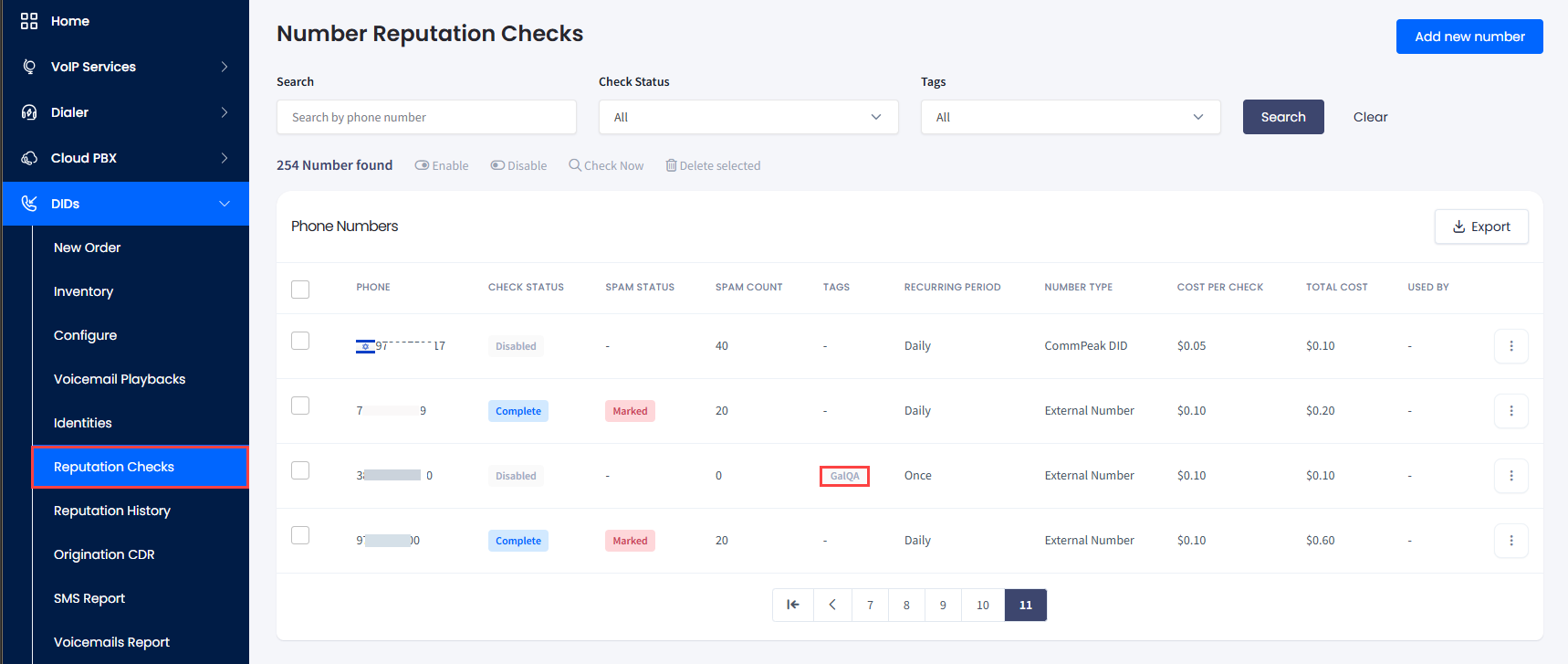Go to page 7
Screen dimensions: 1568x664
(x=870, y=605)
